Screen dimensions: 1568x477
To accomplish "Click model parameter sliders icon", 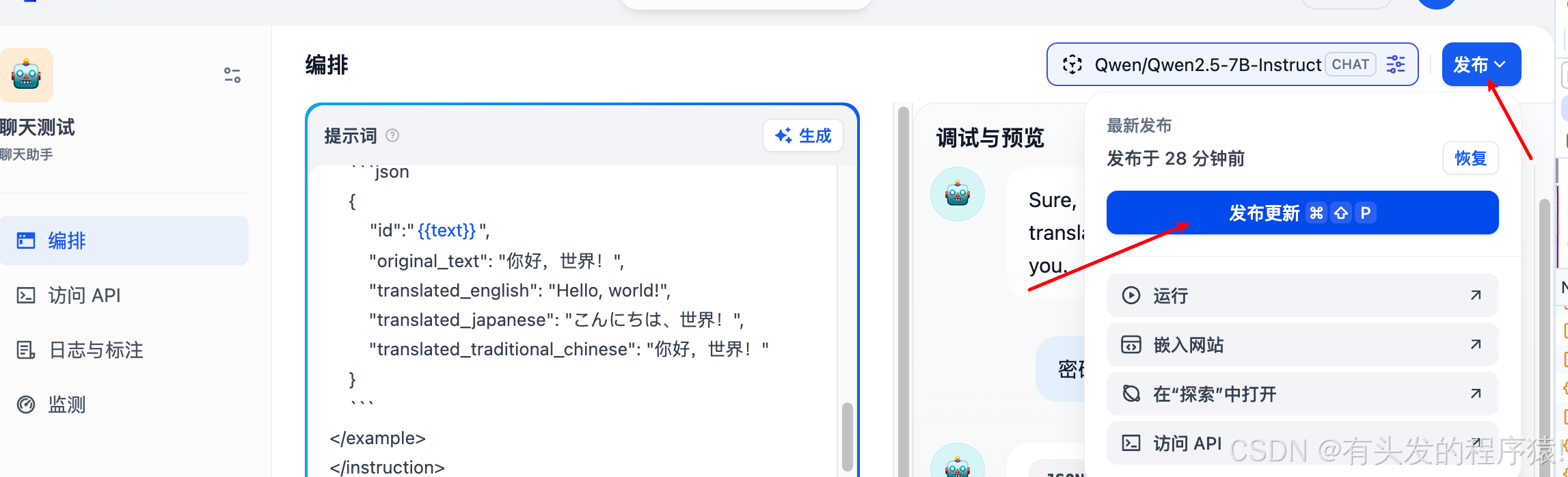I will point(1396,64).
